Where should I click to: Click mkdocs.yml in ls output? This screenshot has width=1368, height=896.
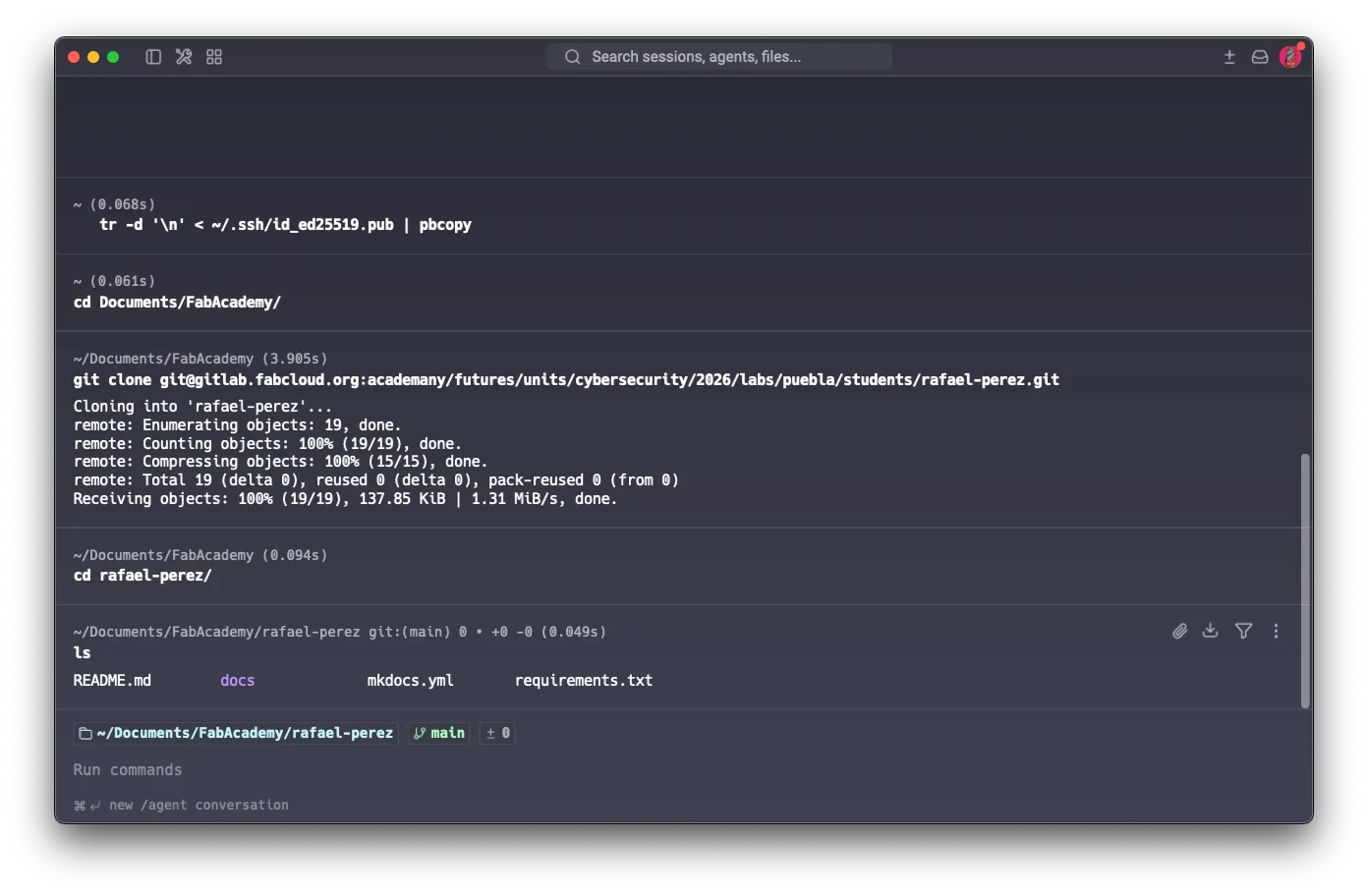(x=410, y=680)
